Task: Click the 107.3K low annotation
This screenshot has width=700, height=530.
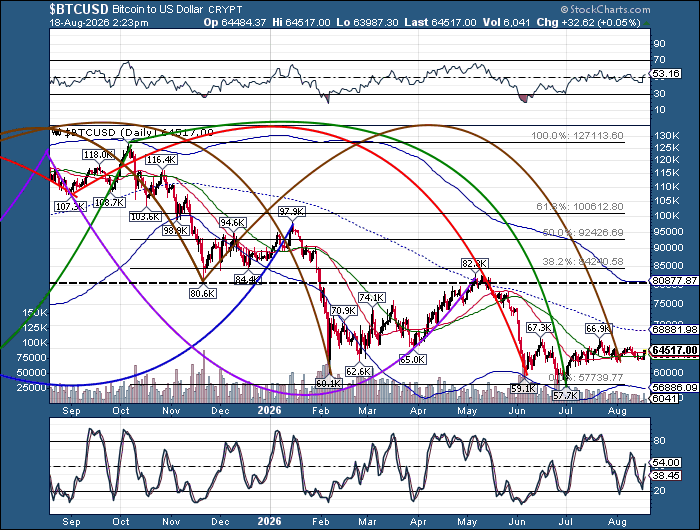Action: [x=70, y=206]
